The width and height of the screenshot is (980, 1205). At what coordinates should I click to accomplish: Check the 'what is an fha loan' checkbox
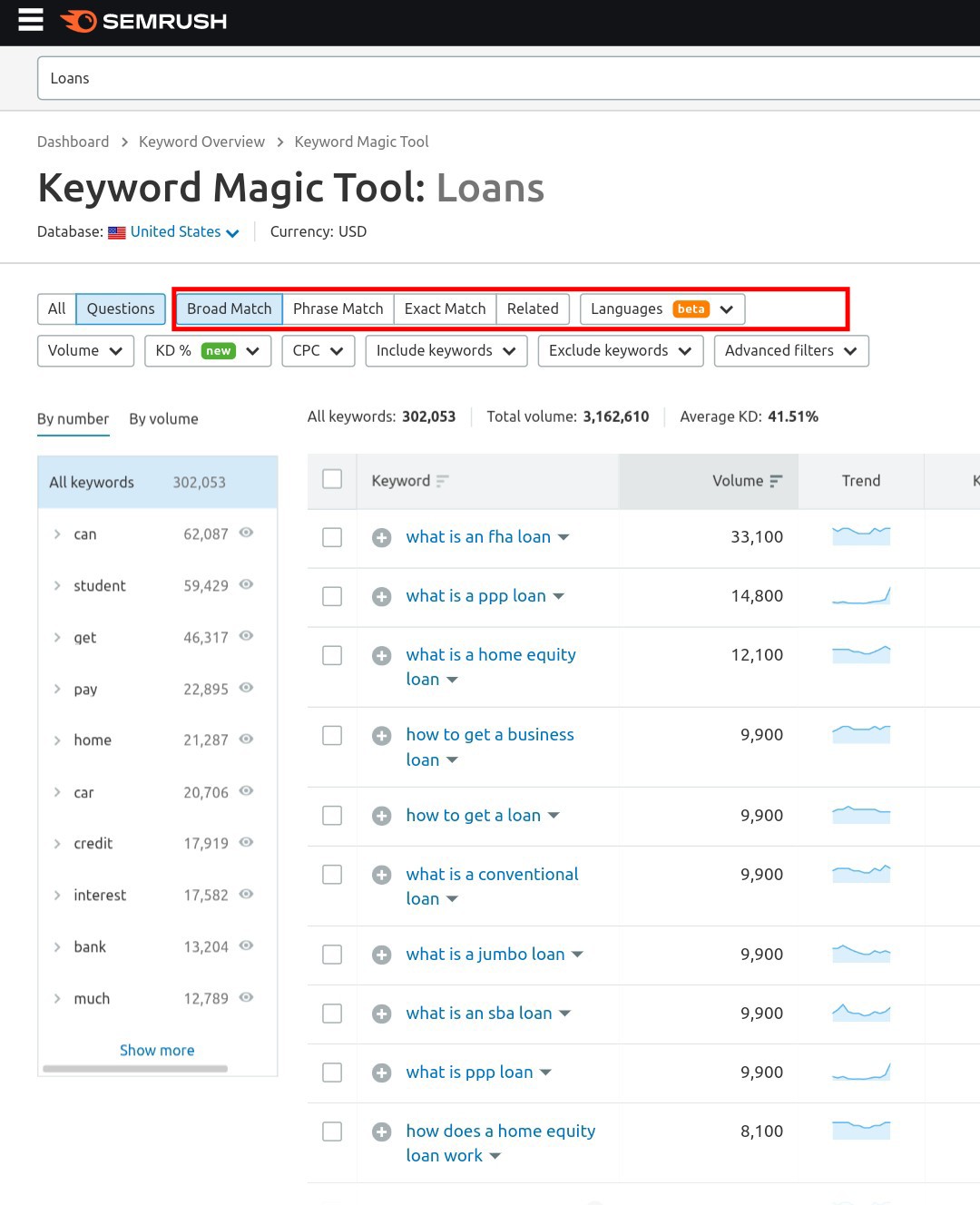pos(332,537)
